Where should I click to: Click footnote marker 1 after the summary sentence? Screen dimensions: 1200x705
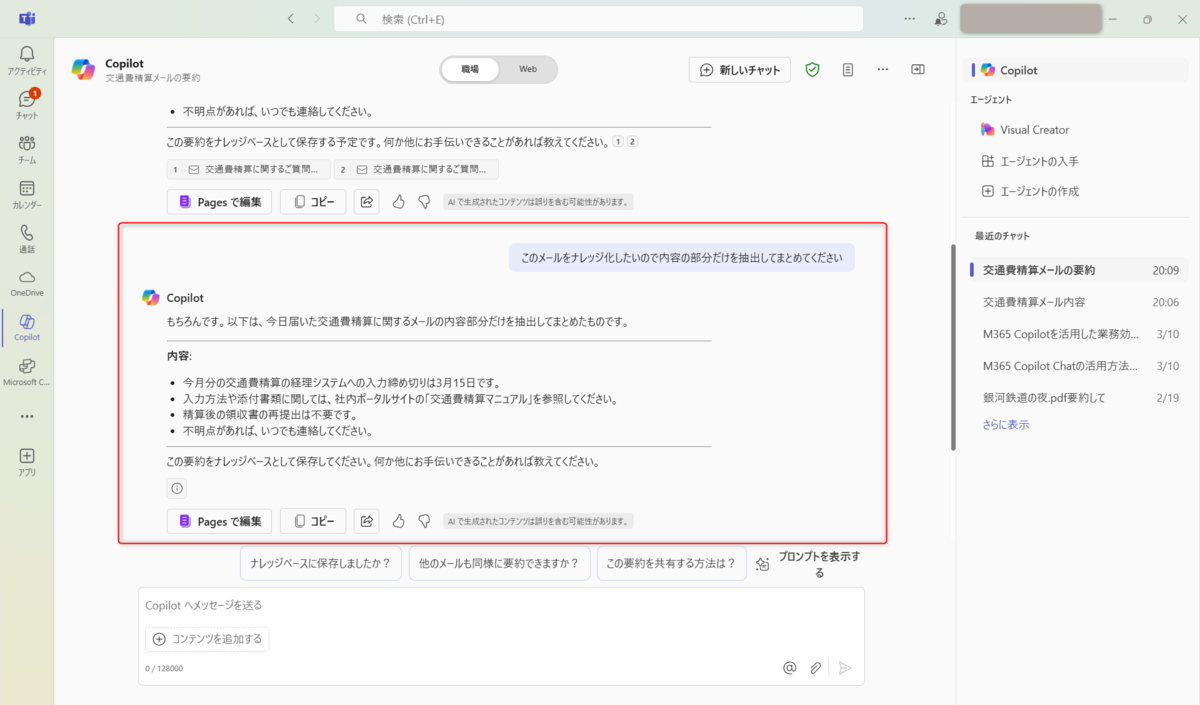[619, 142]
